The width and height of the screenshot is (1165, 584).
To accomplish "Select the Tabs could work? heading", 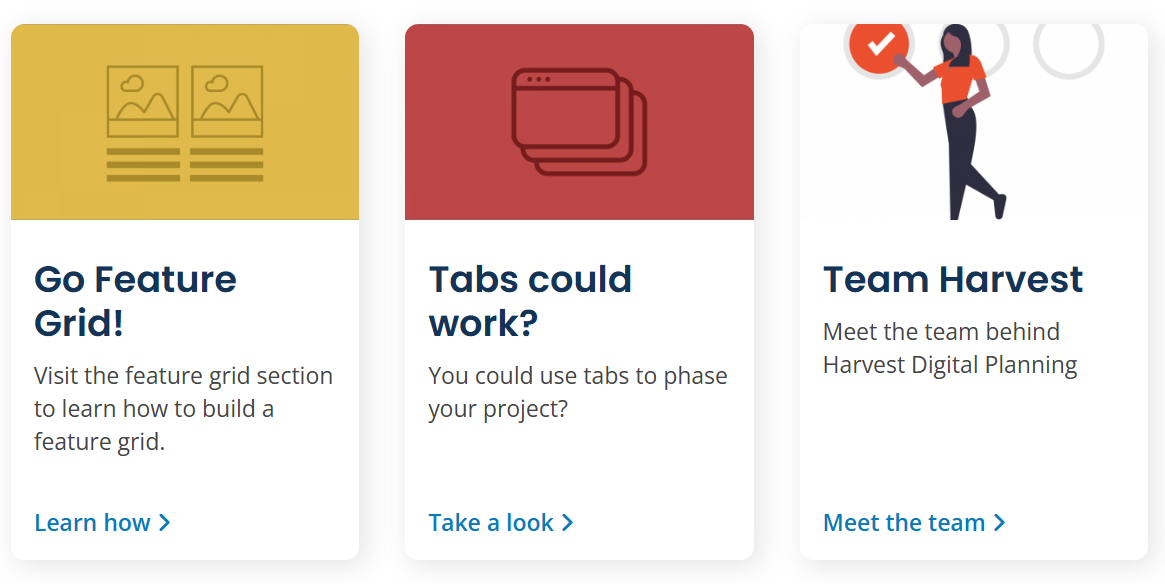I will pos(530,301).
